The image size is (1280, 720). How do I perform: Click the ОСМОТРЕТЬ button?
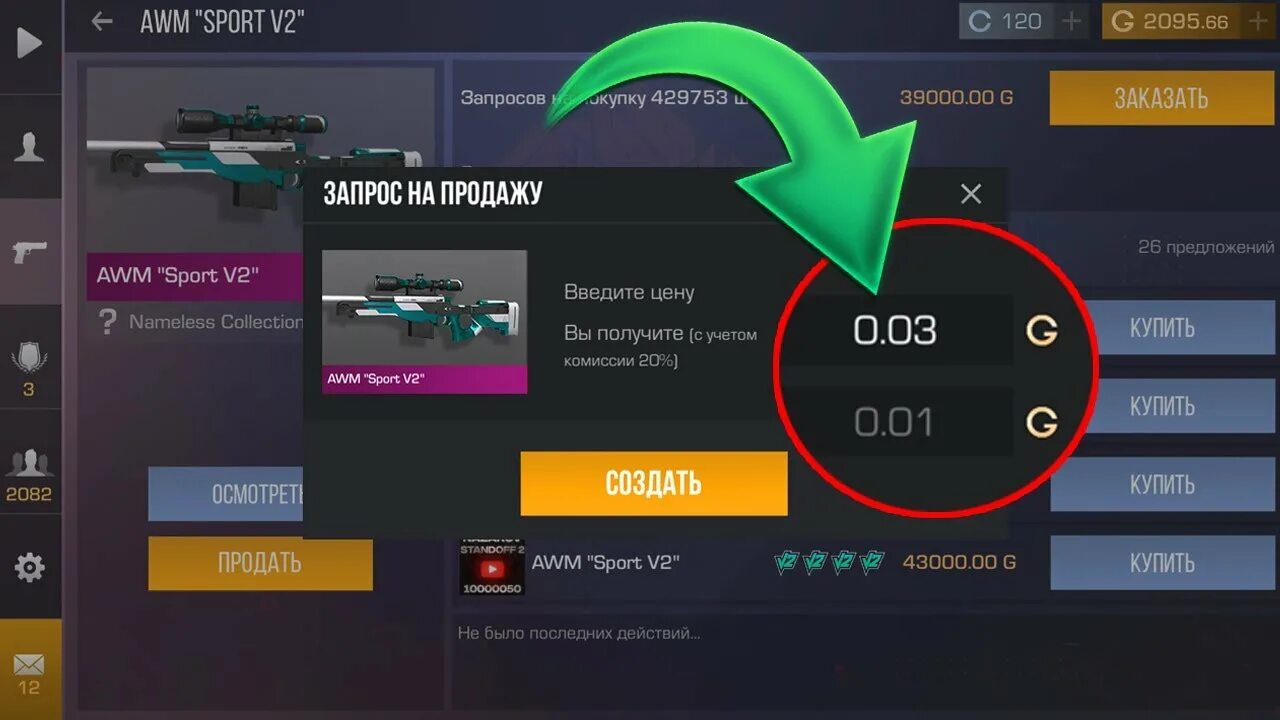click(227, 494)
